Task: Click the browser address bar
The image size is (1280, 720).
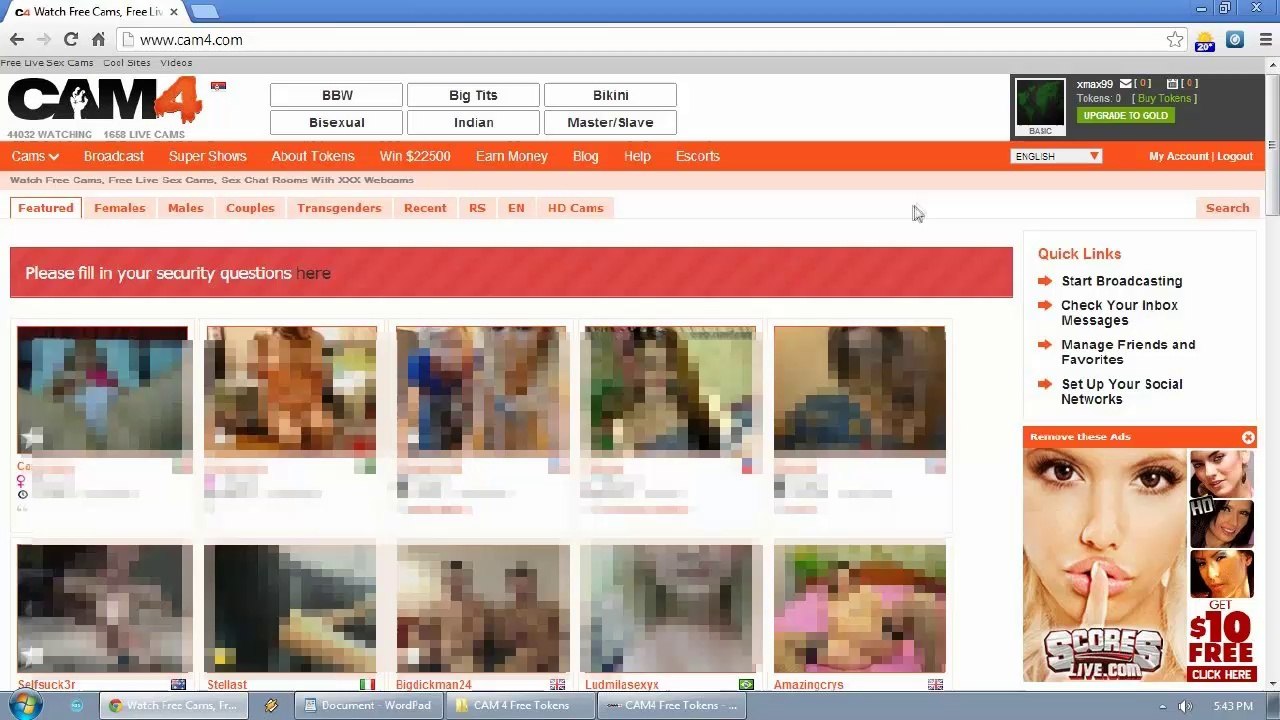Action: [x=640, y=40]
